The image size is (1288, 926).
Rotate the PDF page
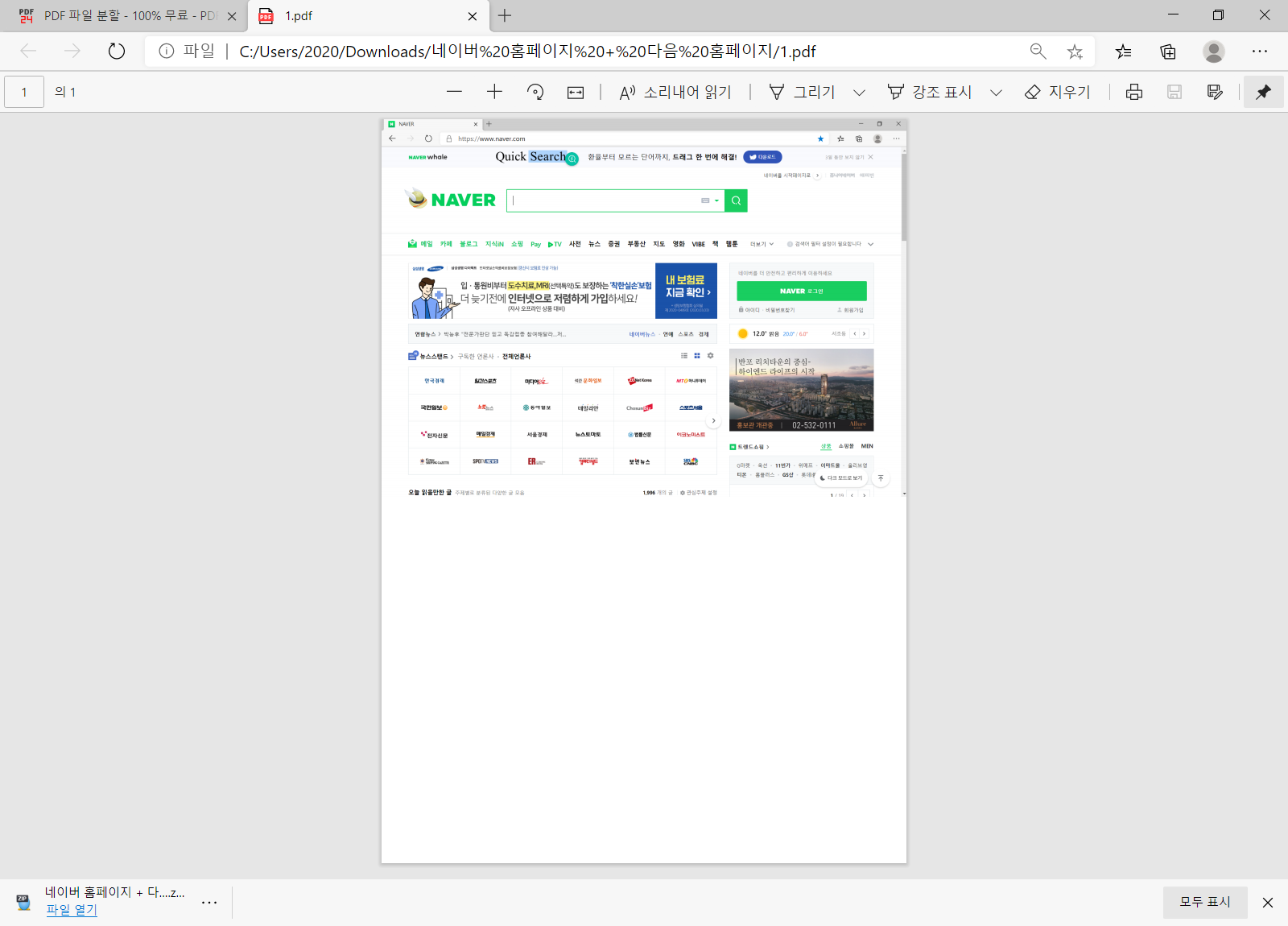click(535, 92)
